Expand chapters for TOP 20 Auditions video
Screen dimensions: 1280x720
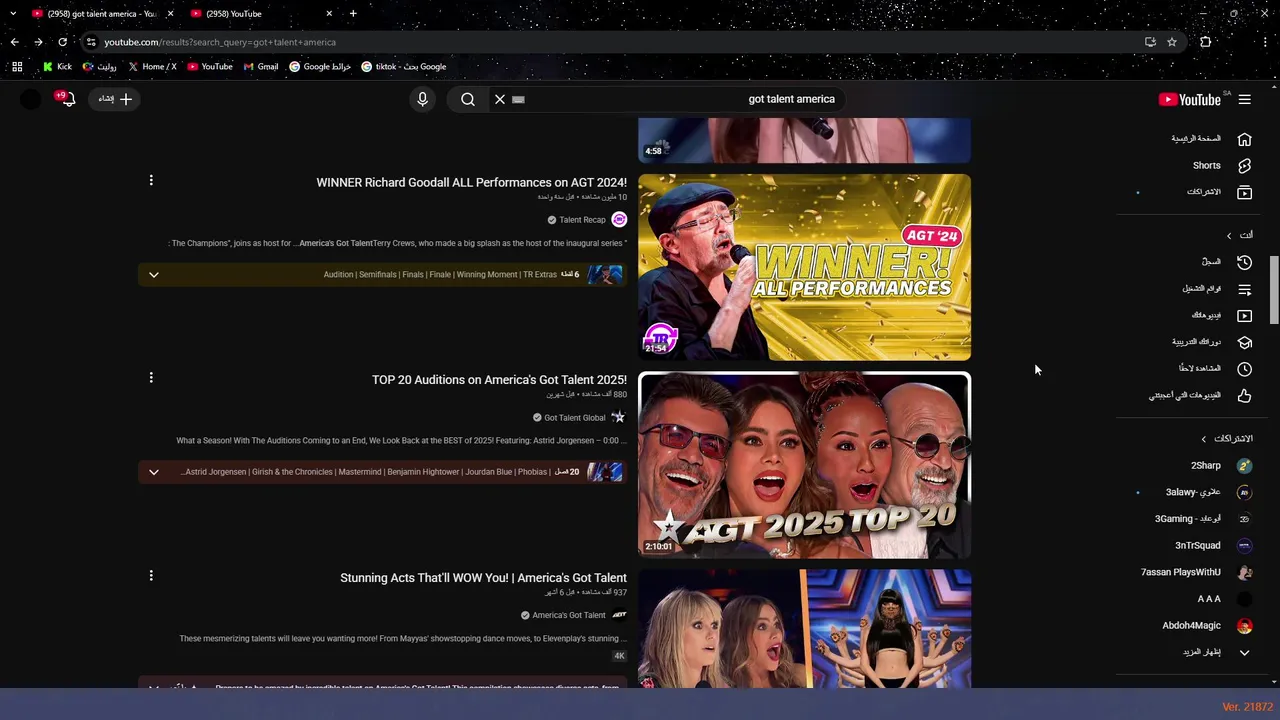click(154, 472)
